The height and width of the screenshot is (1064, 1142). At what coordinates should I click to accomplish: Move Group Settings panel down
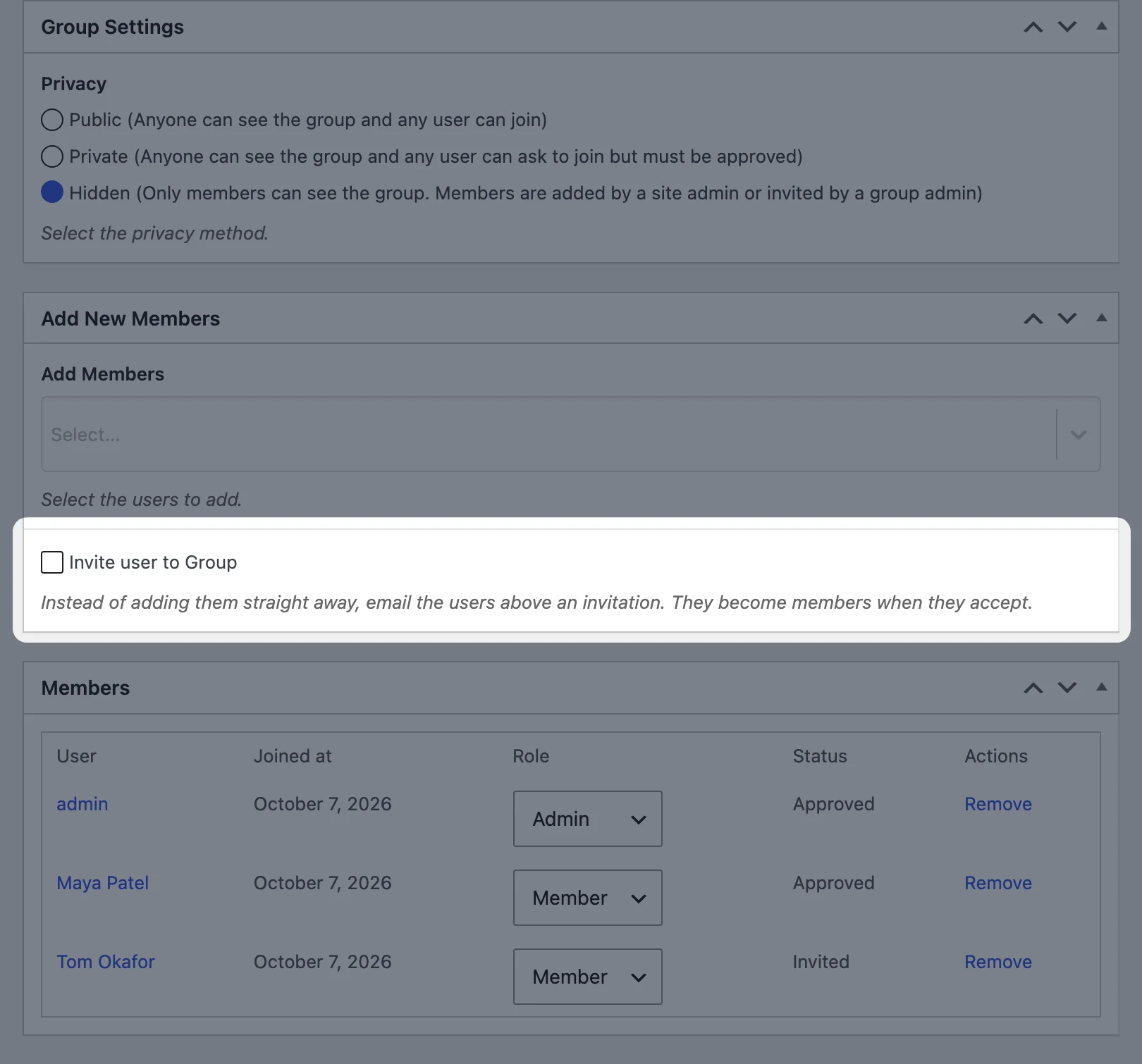tap(1067, 27)
